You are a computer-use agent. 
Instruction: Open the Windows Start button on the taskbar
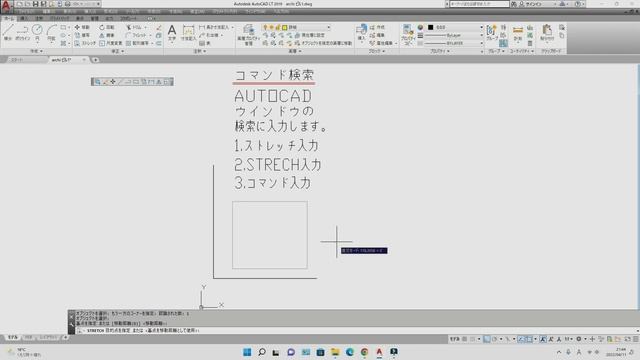pos(247,352)
